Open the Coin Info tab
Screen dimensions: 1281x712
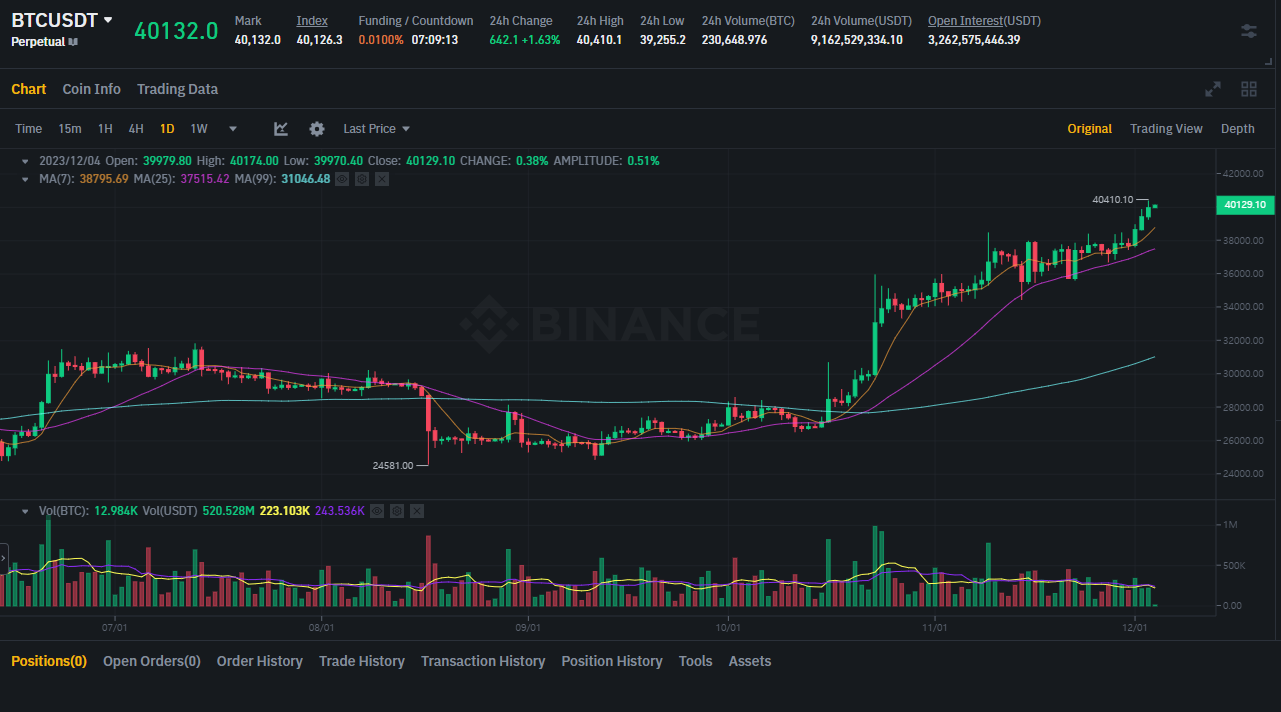coord(92,89)
